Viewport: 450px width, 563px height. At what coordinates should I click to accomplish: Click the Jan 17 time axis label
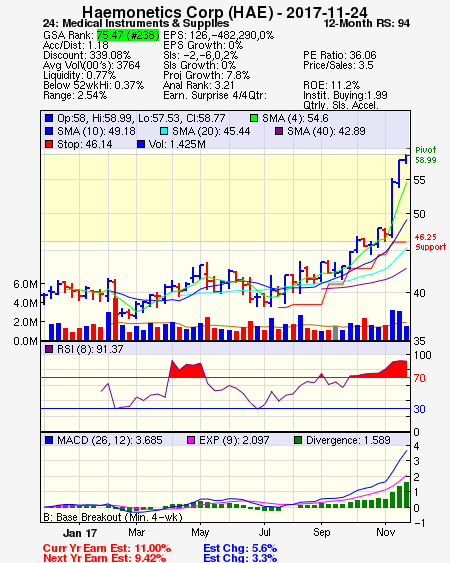[x=80, y=533]
